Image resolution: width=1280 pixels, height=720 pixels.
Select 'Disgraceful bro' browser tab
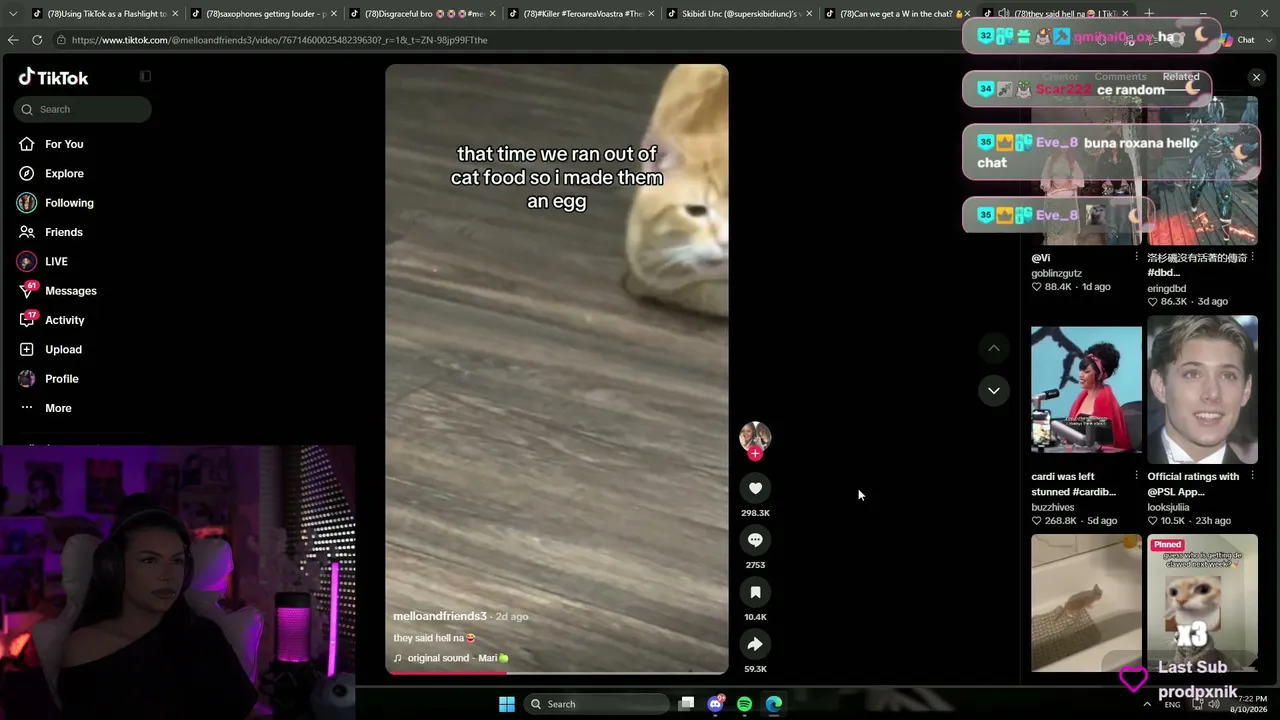click(x=423, y=14)
